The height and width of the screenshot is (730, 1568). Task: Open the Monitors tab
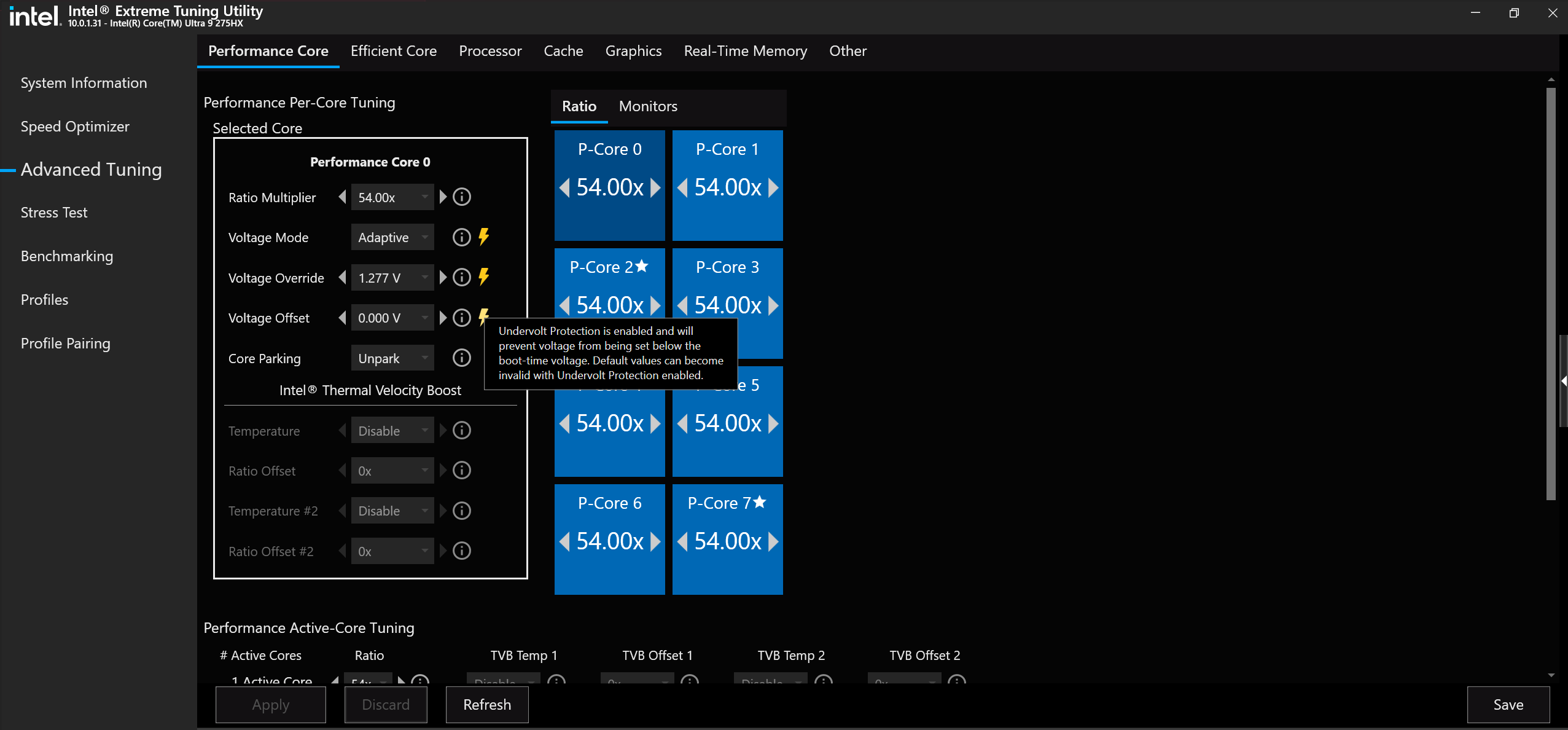coord(647,106)
